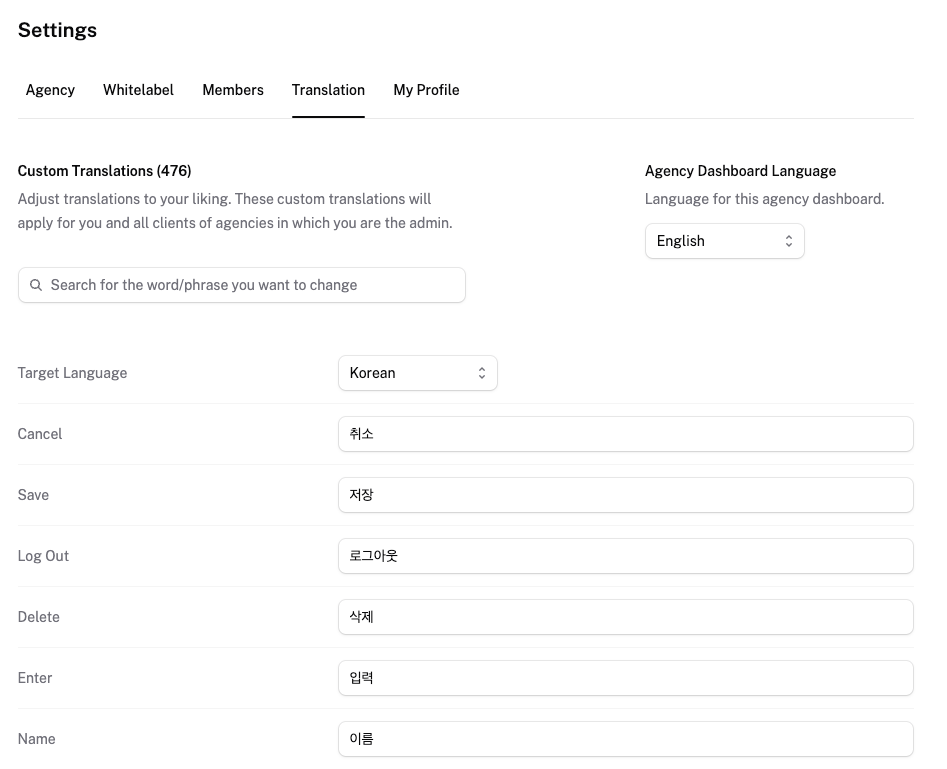Switch to the Members tab
This screenshot has width=947, height=769.
(x=232, y=90)
